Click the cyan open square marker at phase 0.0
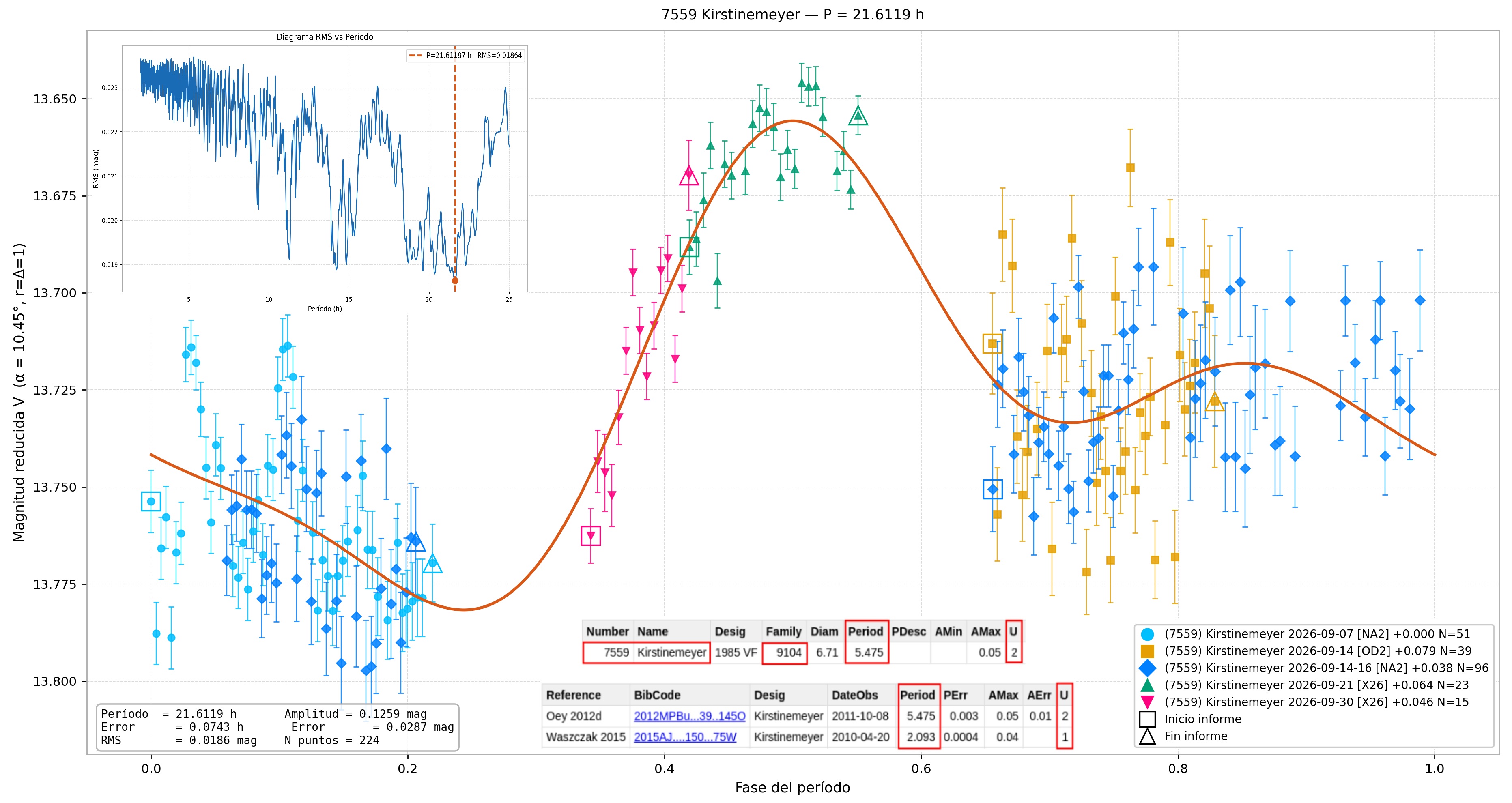The width and height of the screenshot is (1512, 803). (x=151, y=502)
